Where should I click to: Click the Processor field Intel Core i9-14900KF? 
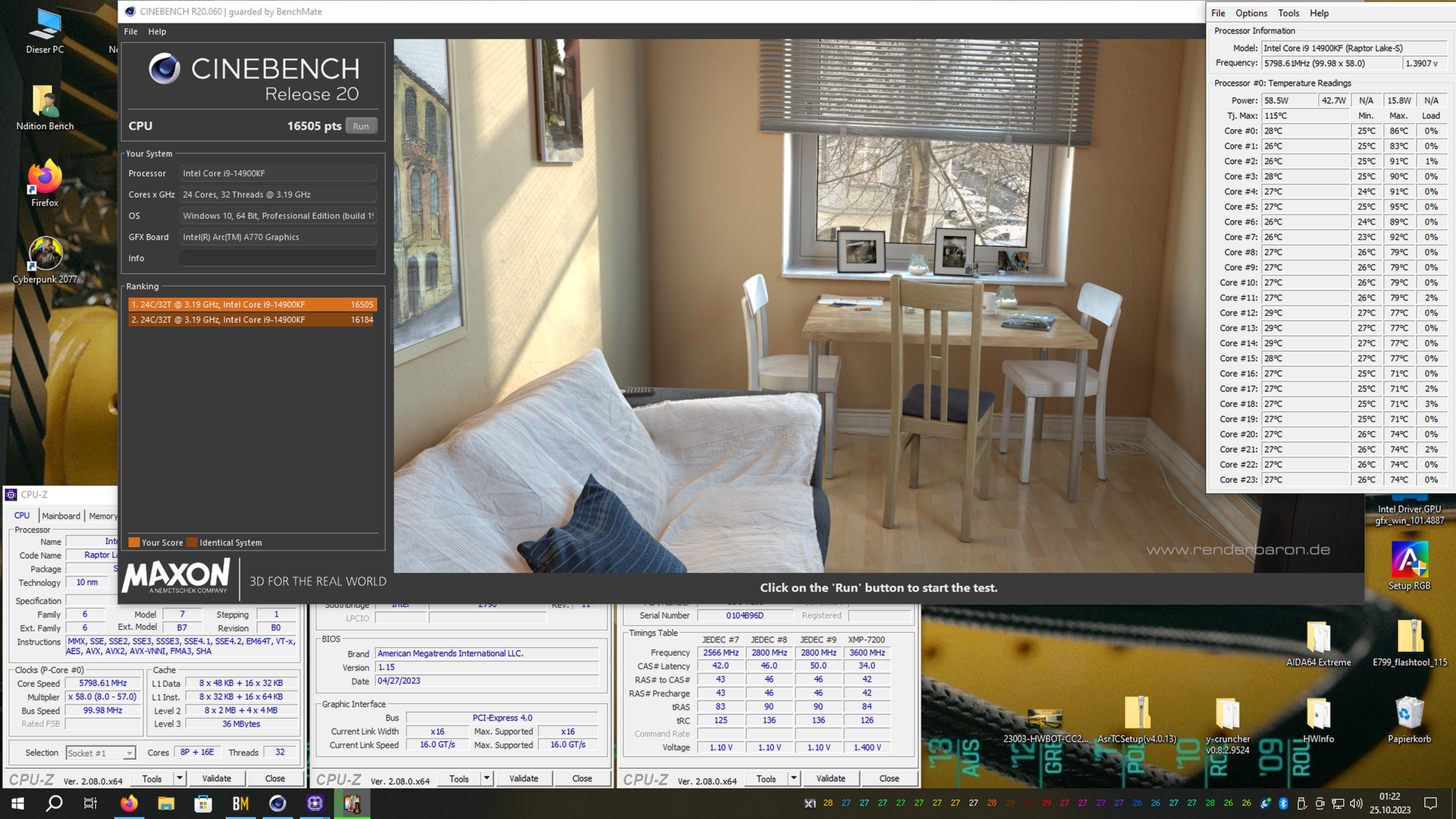[278, 173]
